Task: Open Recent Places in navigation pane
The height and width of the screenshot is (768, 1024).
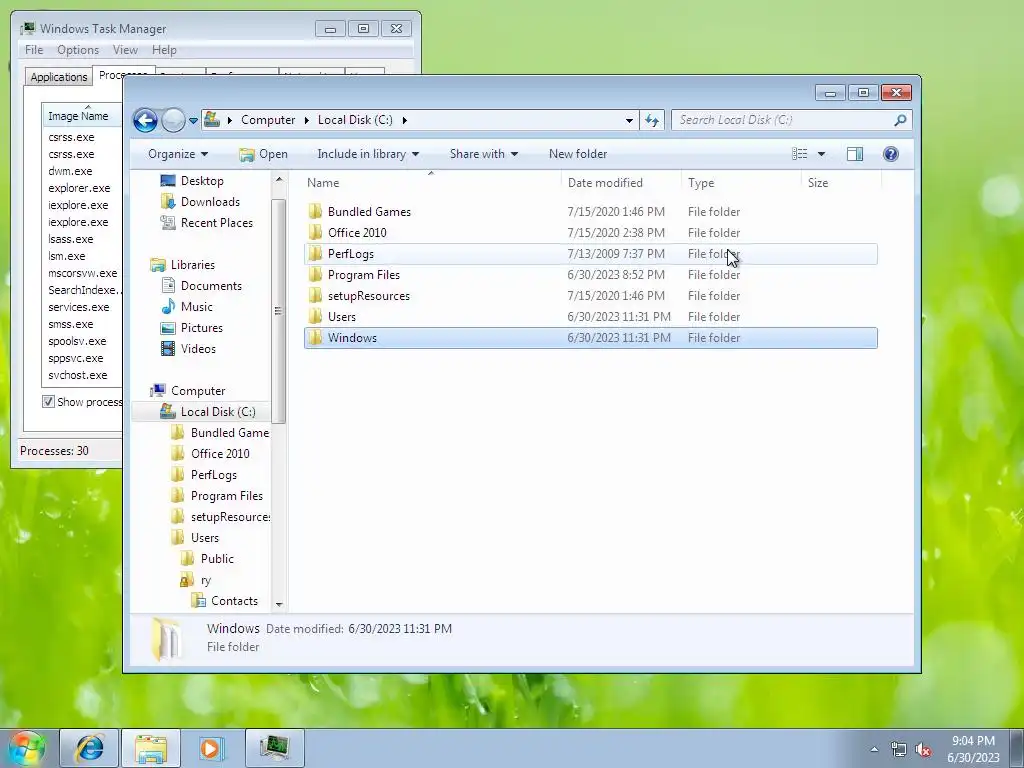Action: [216, 223]
